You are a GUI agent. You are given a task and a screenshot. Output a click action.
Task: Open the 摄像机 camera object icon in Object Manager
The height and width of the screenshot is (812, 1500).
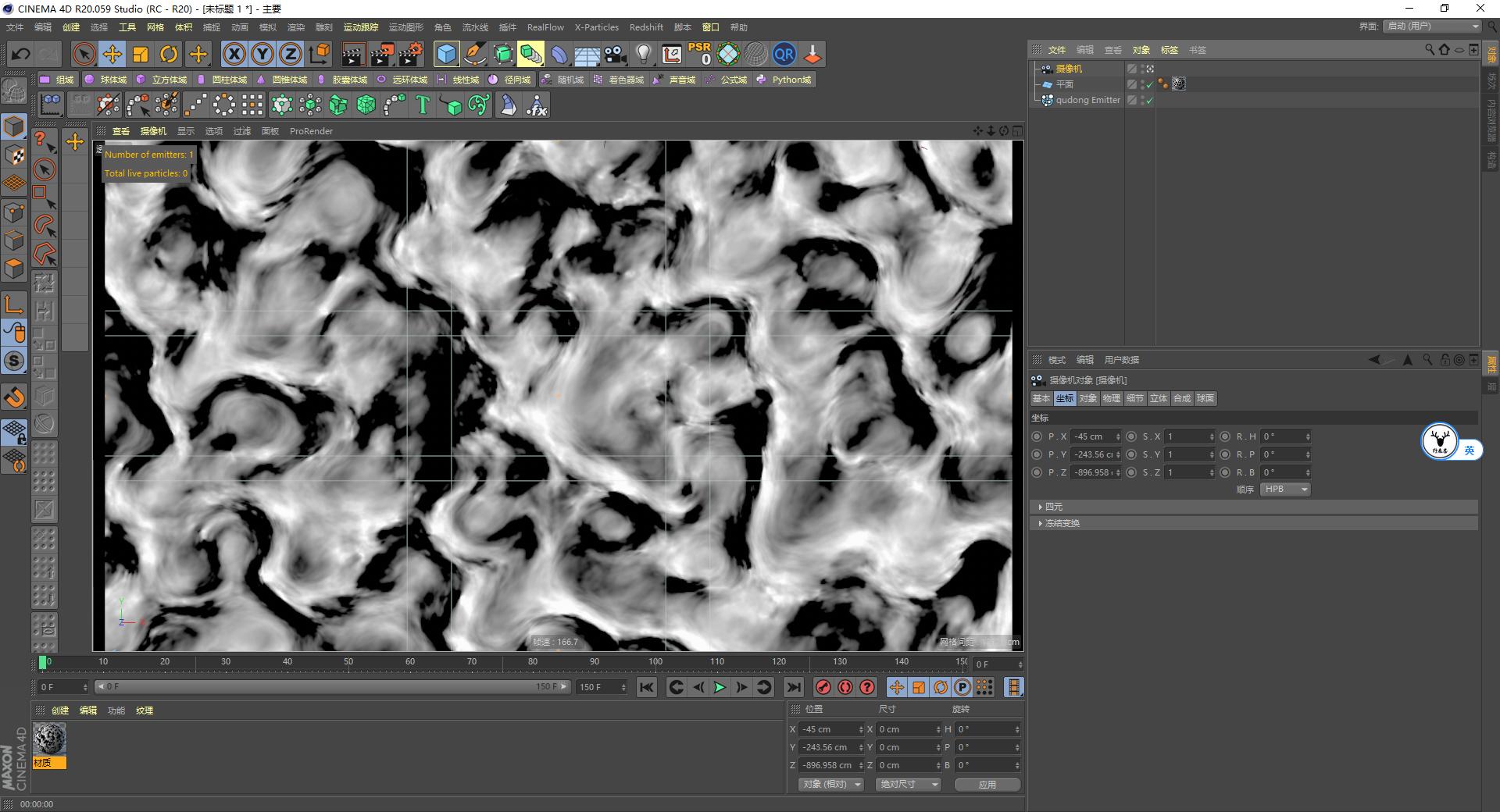point(1047,69)
